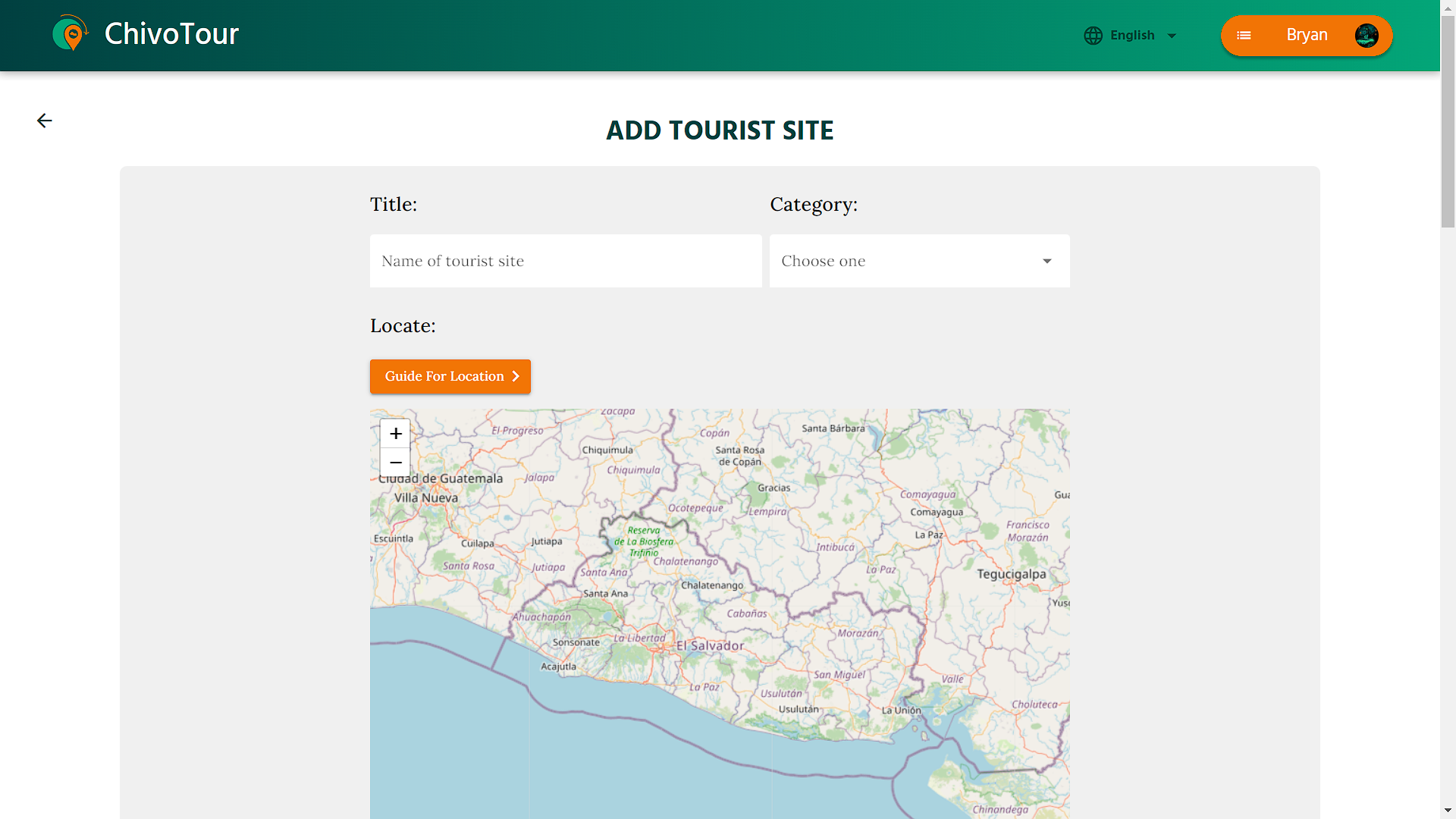The height and width of the screenshot is (819, 1456).
Task: Click Acajutla on the map
Action: pos(558,667)
